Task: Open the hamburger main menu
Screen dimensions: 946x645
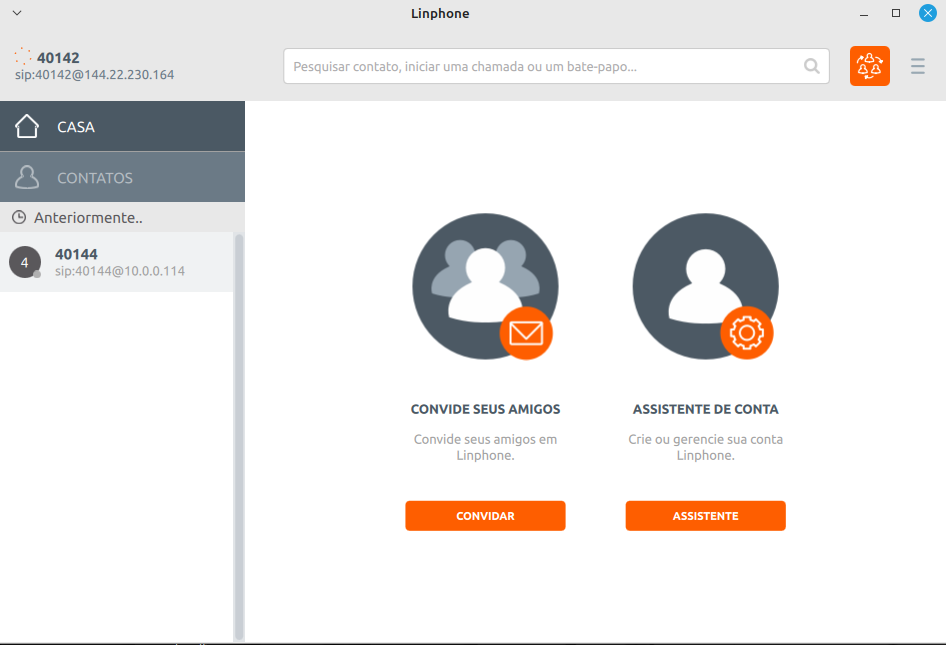Action: 918,66
